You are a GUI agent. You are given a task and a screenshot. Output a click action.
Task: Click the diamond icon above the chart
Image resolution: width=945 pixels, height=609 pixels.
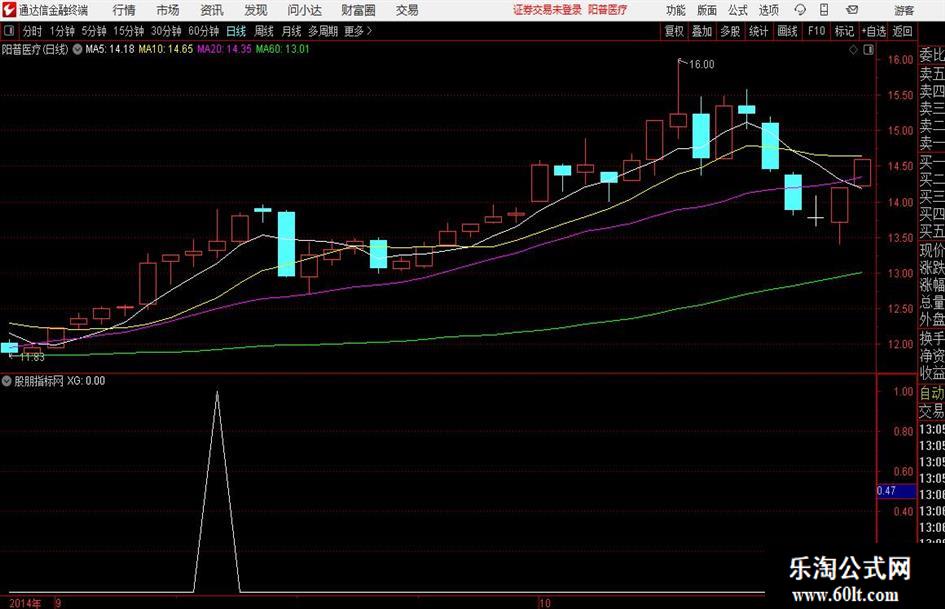click(x=853, y=50)
